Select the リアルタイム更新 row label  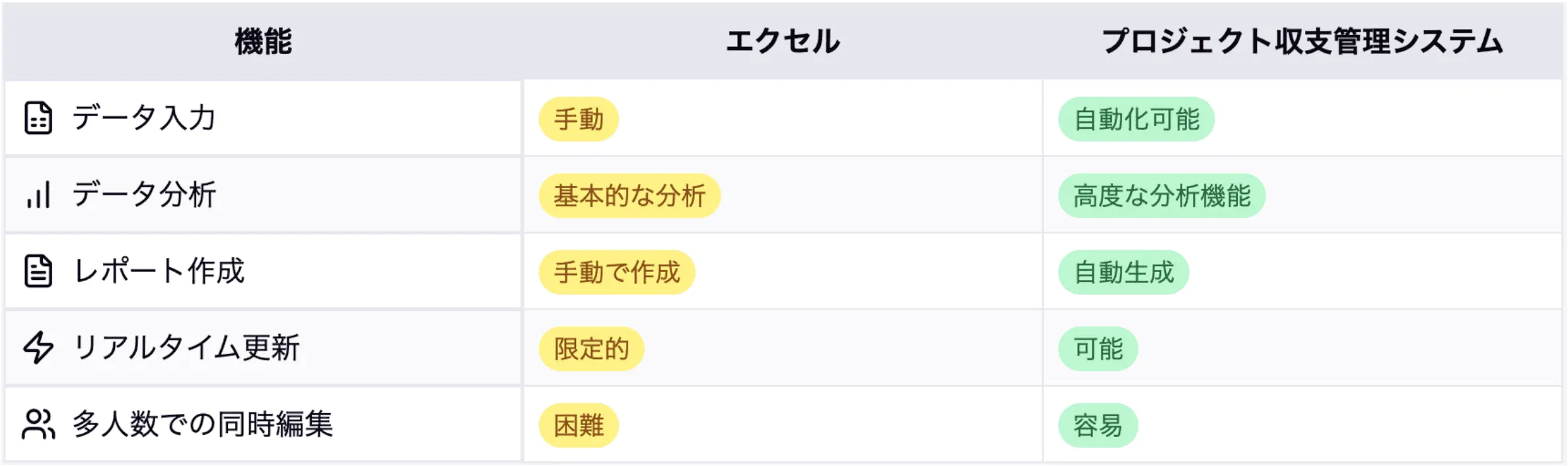point(186,348)
